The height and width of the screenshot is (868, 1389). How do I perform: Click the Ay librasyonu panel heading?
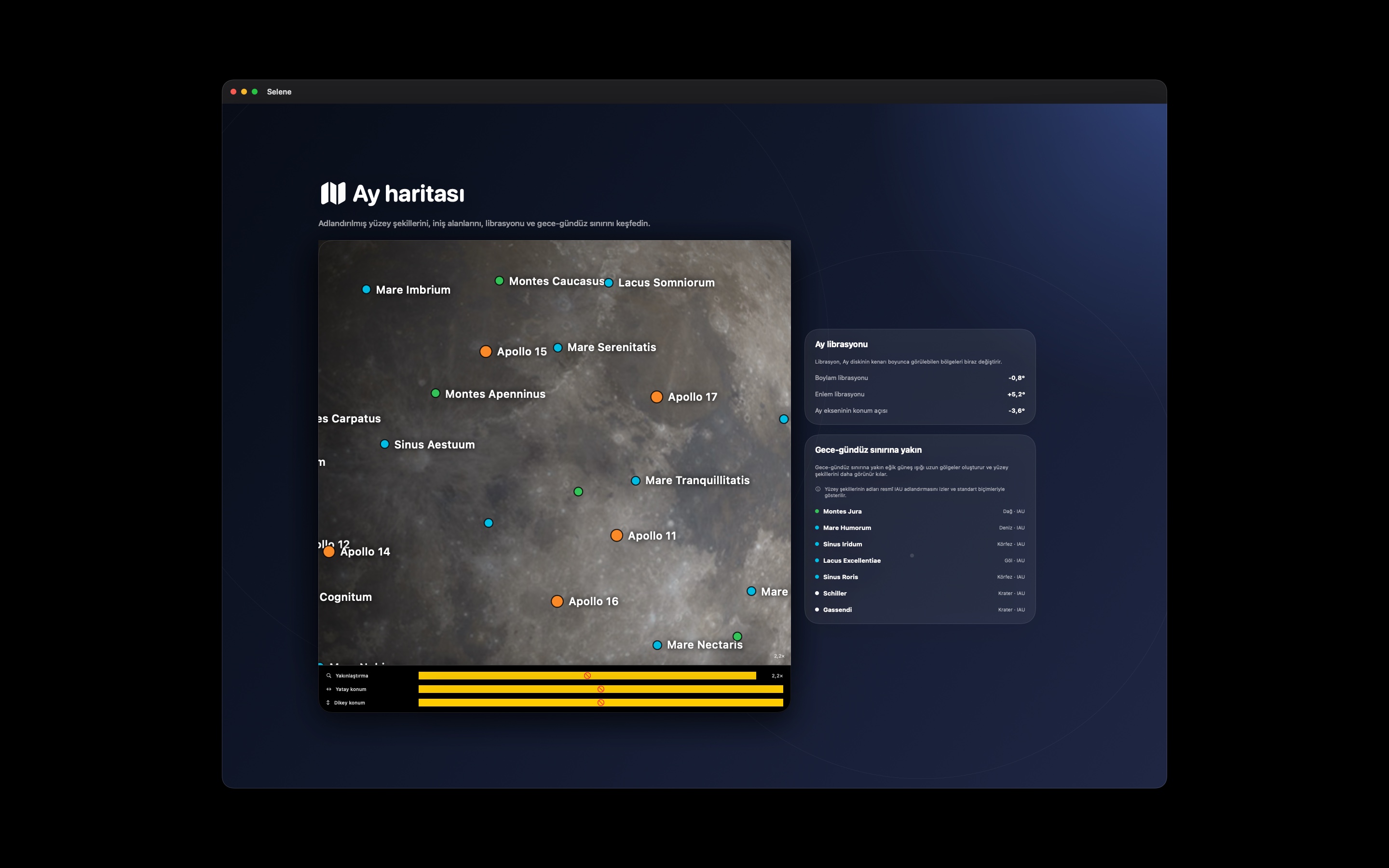(841, 344)
